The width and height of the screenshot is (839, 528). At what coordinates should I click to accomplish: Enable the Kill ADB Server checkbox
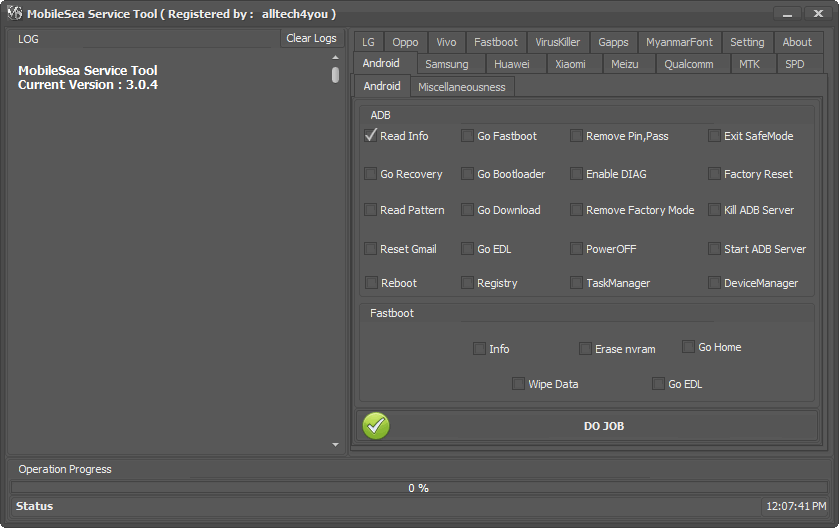714,210
